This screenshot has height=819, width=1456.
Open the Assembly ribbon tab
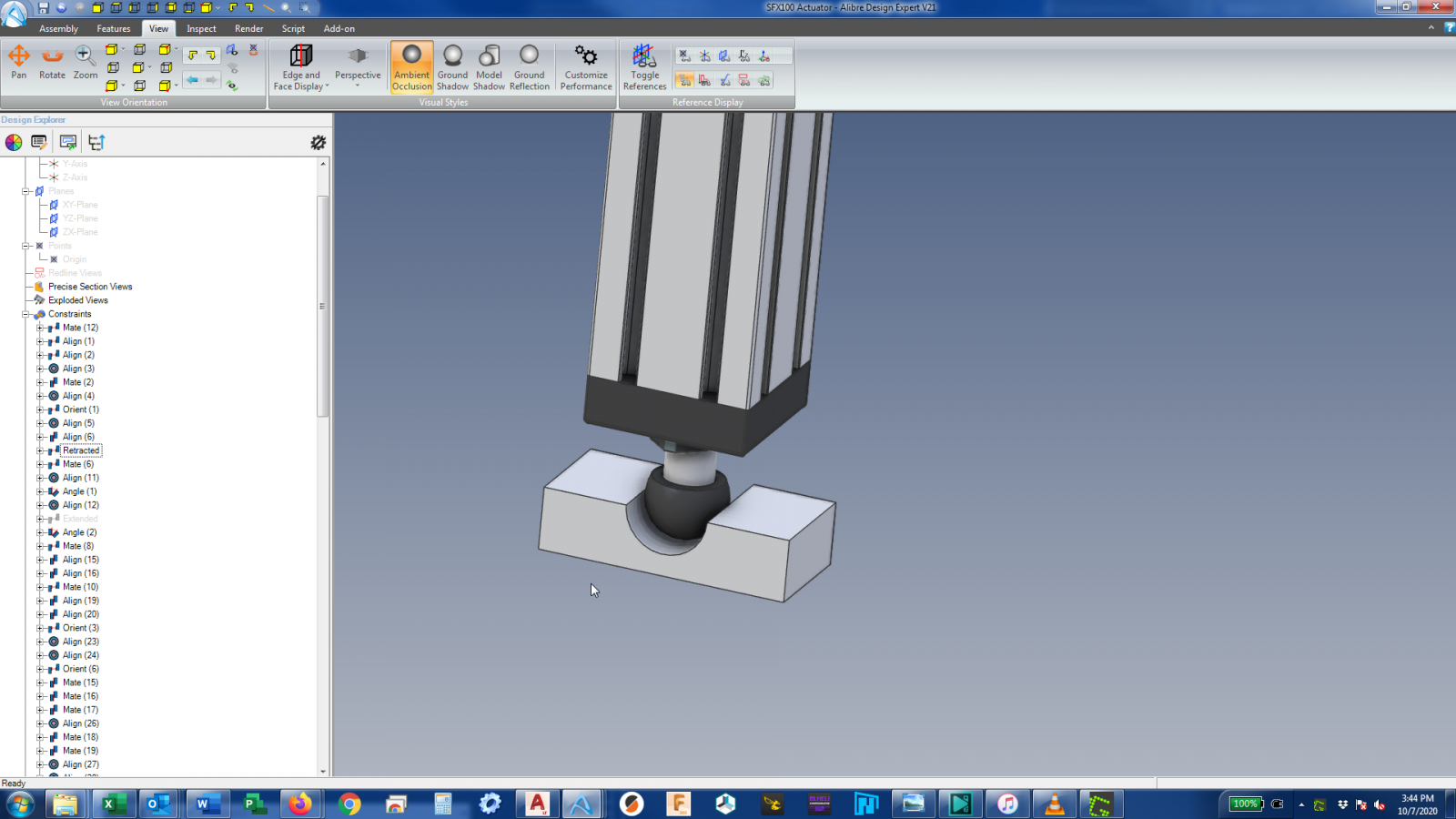(58, 28)
